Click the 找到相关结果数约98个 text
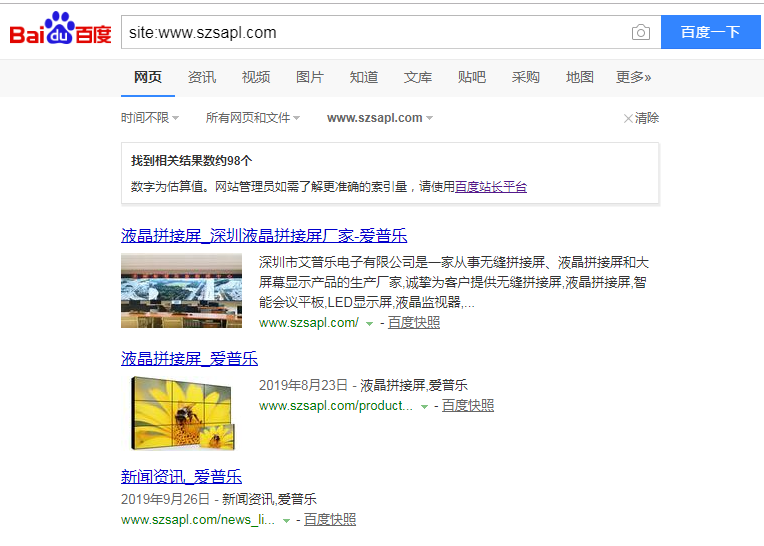 click(x=191, y=161)
